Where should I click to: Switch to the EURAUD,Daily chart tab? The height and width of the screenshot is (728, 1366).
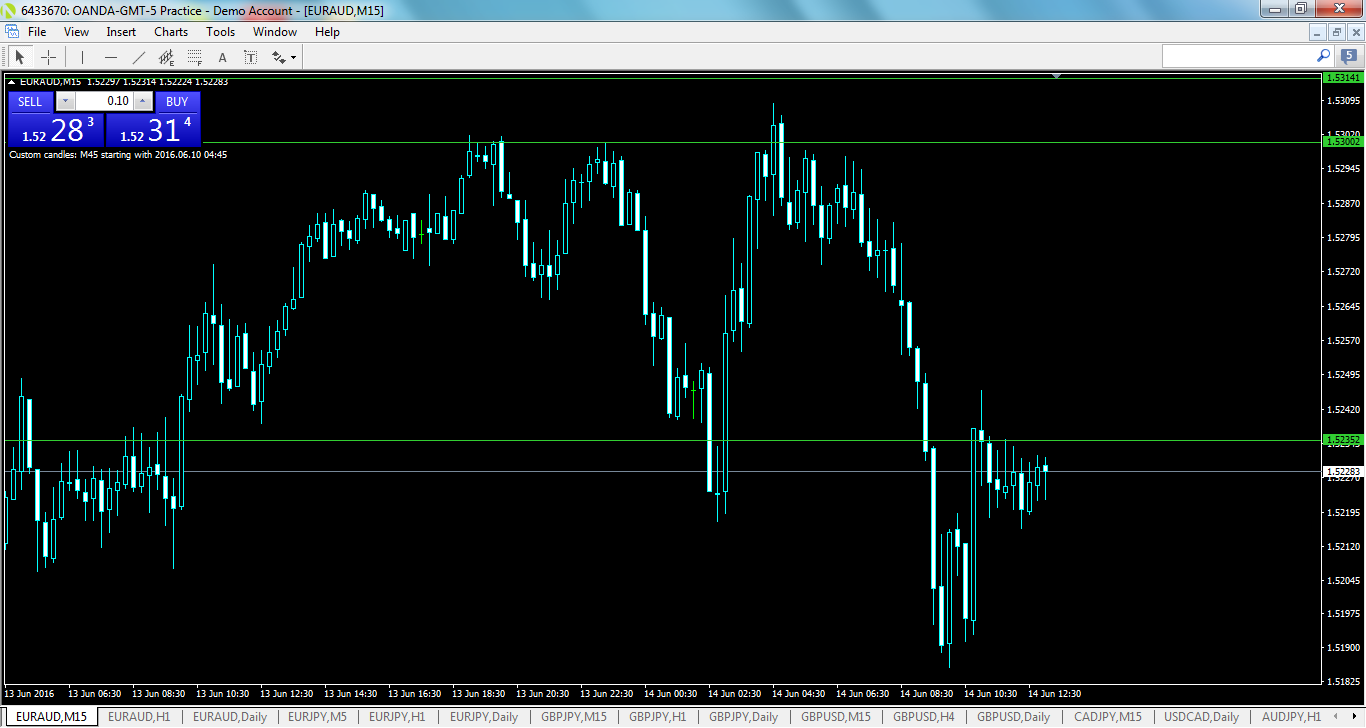tap(228, 717)
